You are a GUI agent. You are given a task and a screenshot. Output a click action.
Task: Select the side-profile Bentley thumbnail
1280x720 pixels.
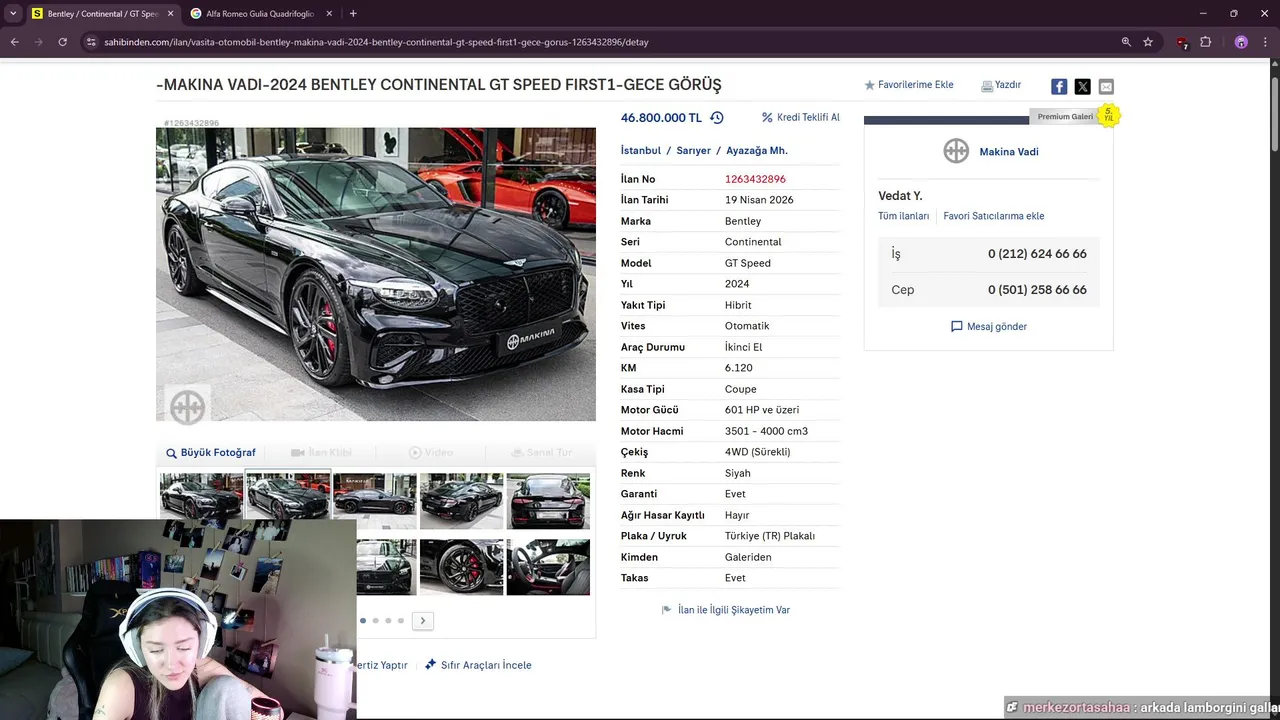click(x=375, y=501)
